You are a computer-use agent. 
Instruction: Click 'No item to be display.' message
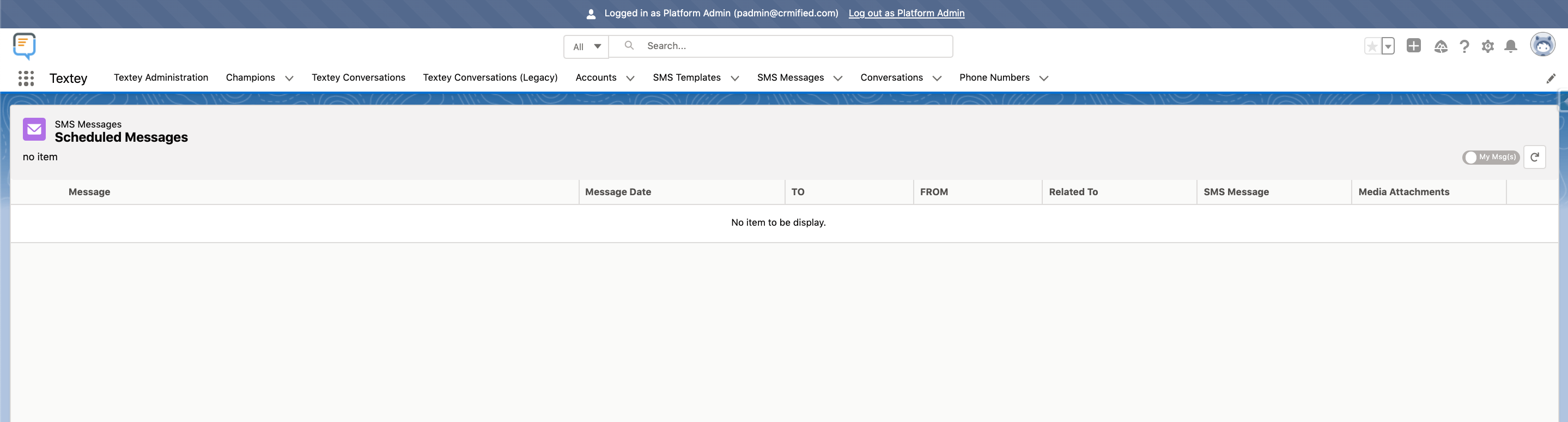tap(778, 222)
